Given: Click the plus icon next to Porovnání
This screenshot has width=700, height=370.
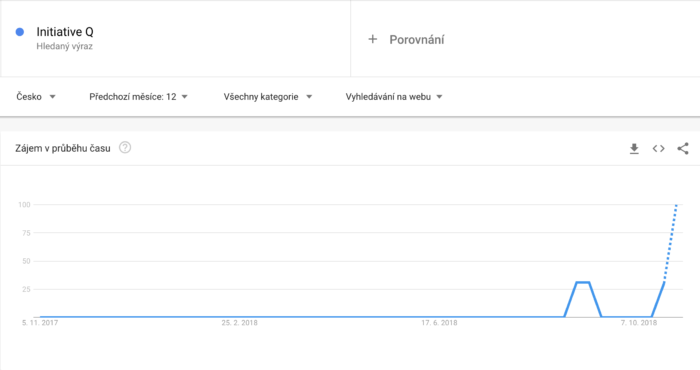Looking at the screenshot, I should (x=372, y=39).
